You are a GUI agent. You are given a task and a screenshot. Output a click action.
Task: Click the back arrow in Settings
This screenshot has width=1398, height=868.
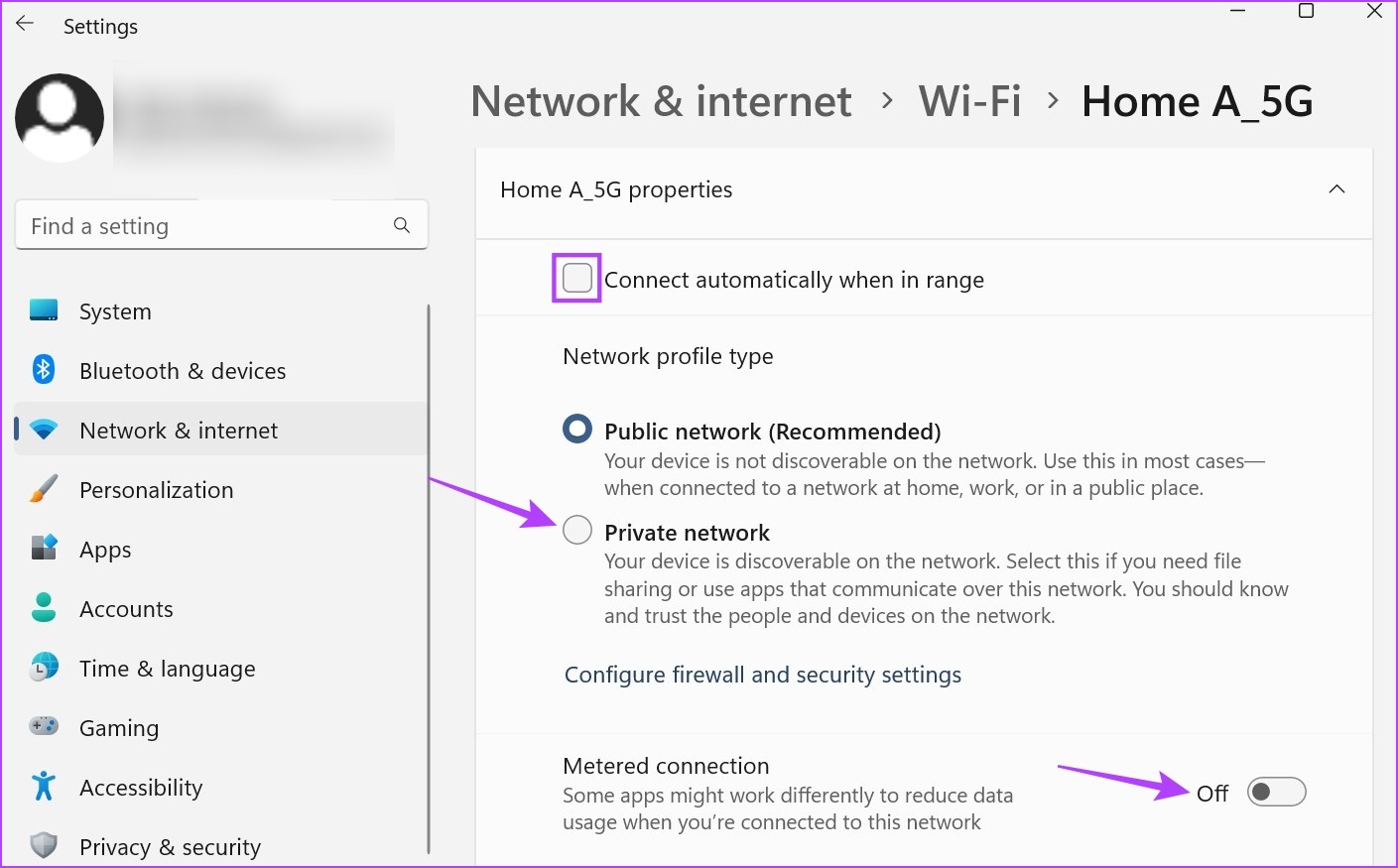pos(25,24)
